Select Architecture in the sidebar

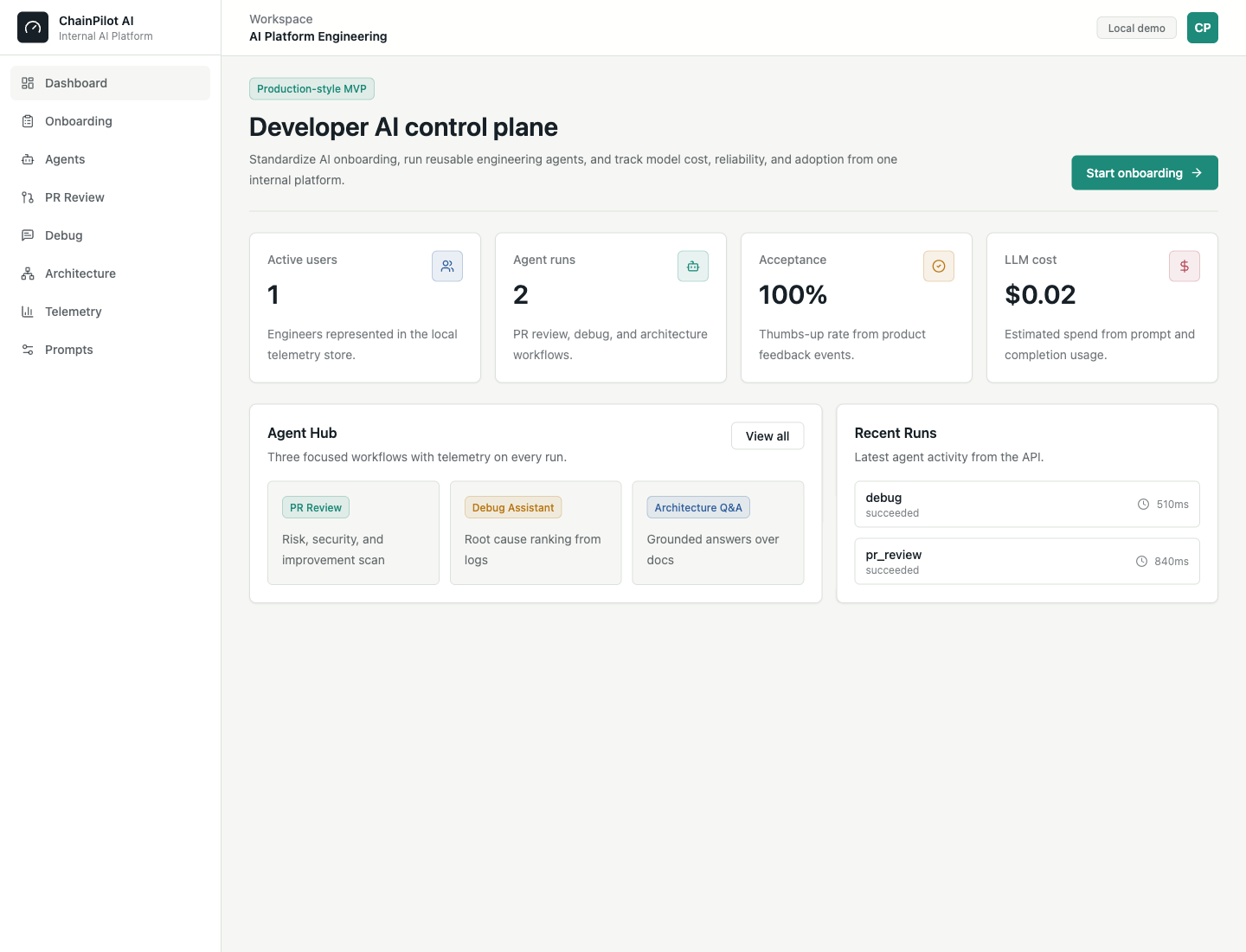pos(110,273)
